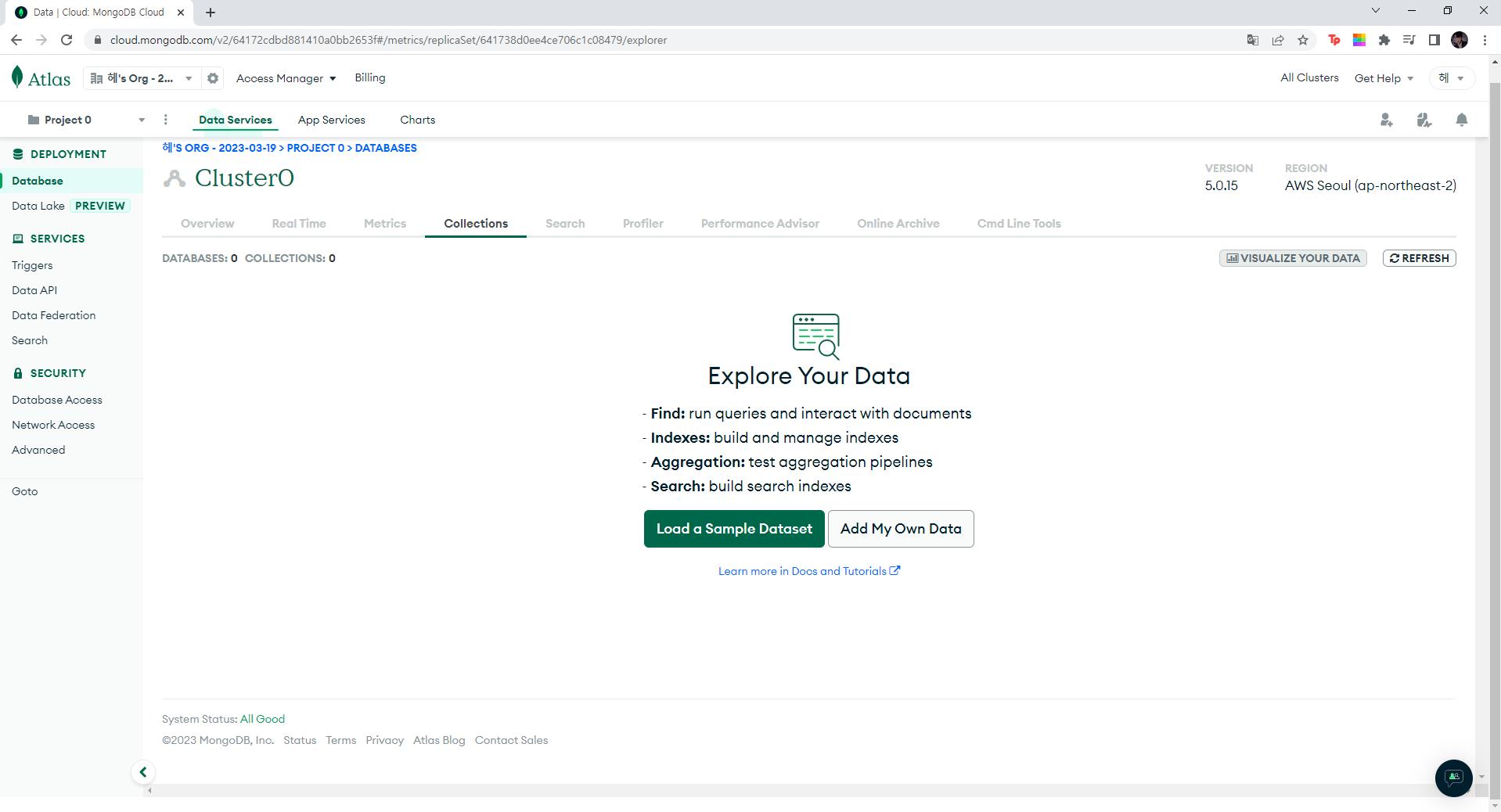Open organization settings gear icon
The image size is (1501, 812).
213,78
